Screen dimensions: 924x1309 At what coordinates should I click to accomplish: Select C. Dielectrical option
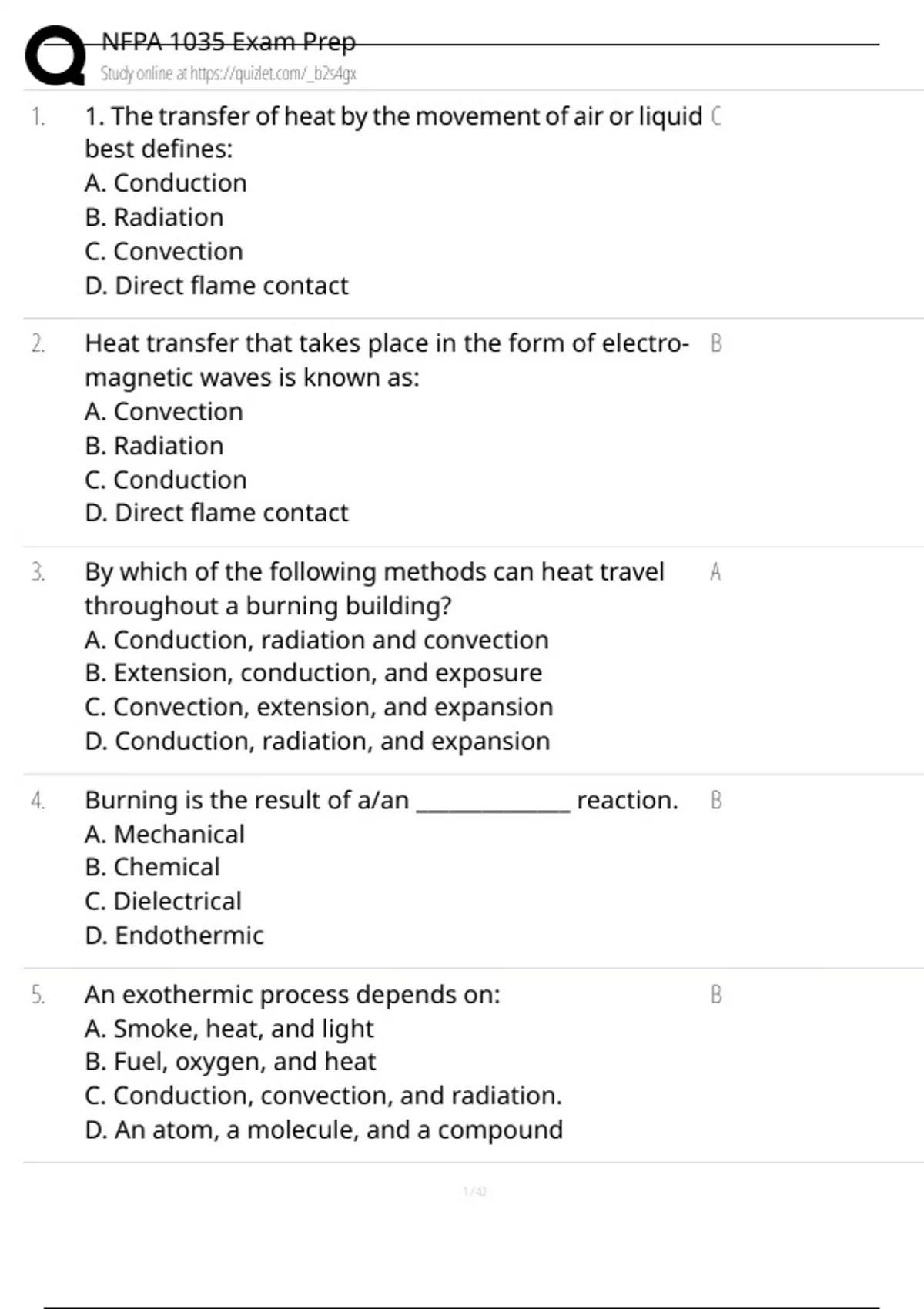tap(163, 901)
